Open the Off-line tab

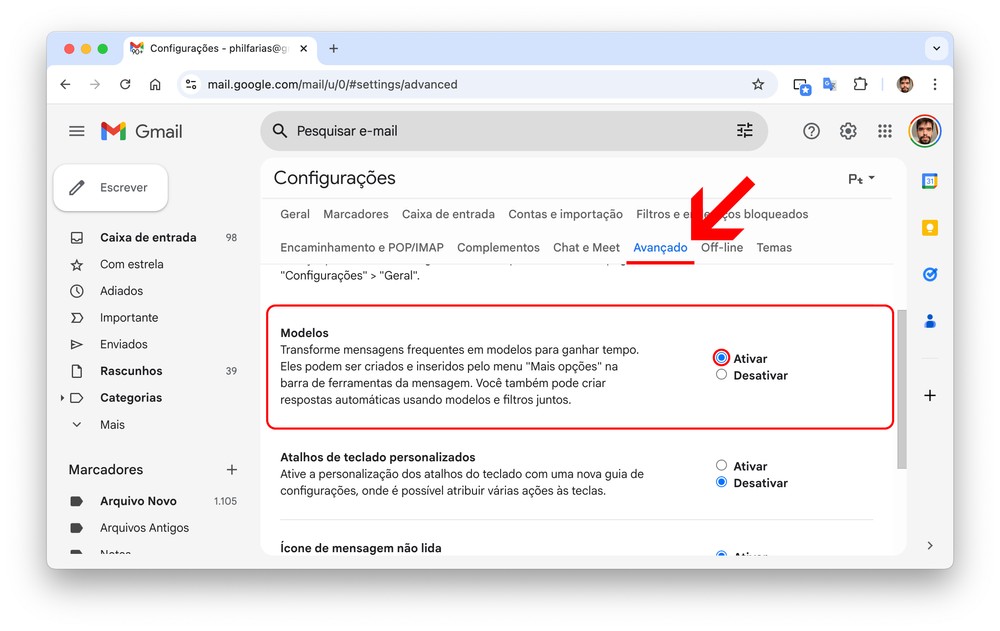tap(722, 248)
